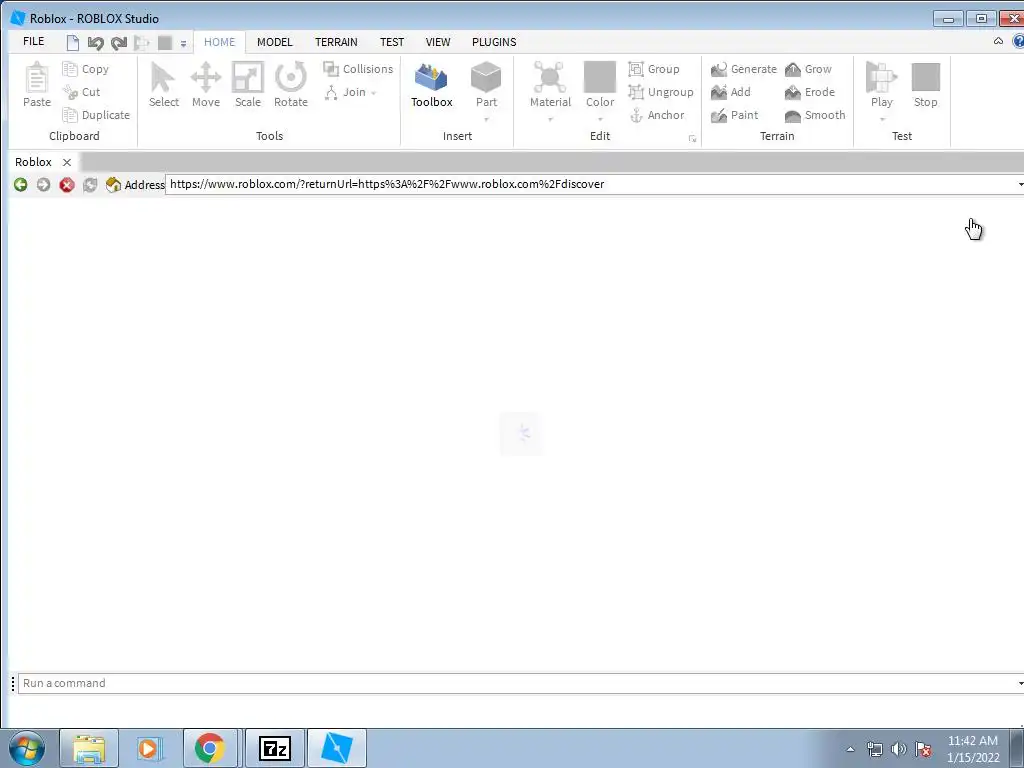Choose the Scale tool
Viewport: 1024px width, 768px height.
[248, 85]
